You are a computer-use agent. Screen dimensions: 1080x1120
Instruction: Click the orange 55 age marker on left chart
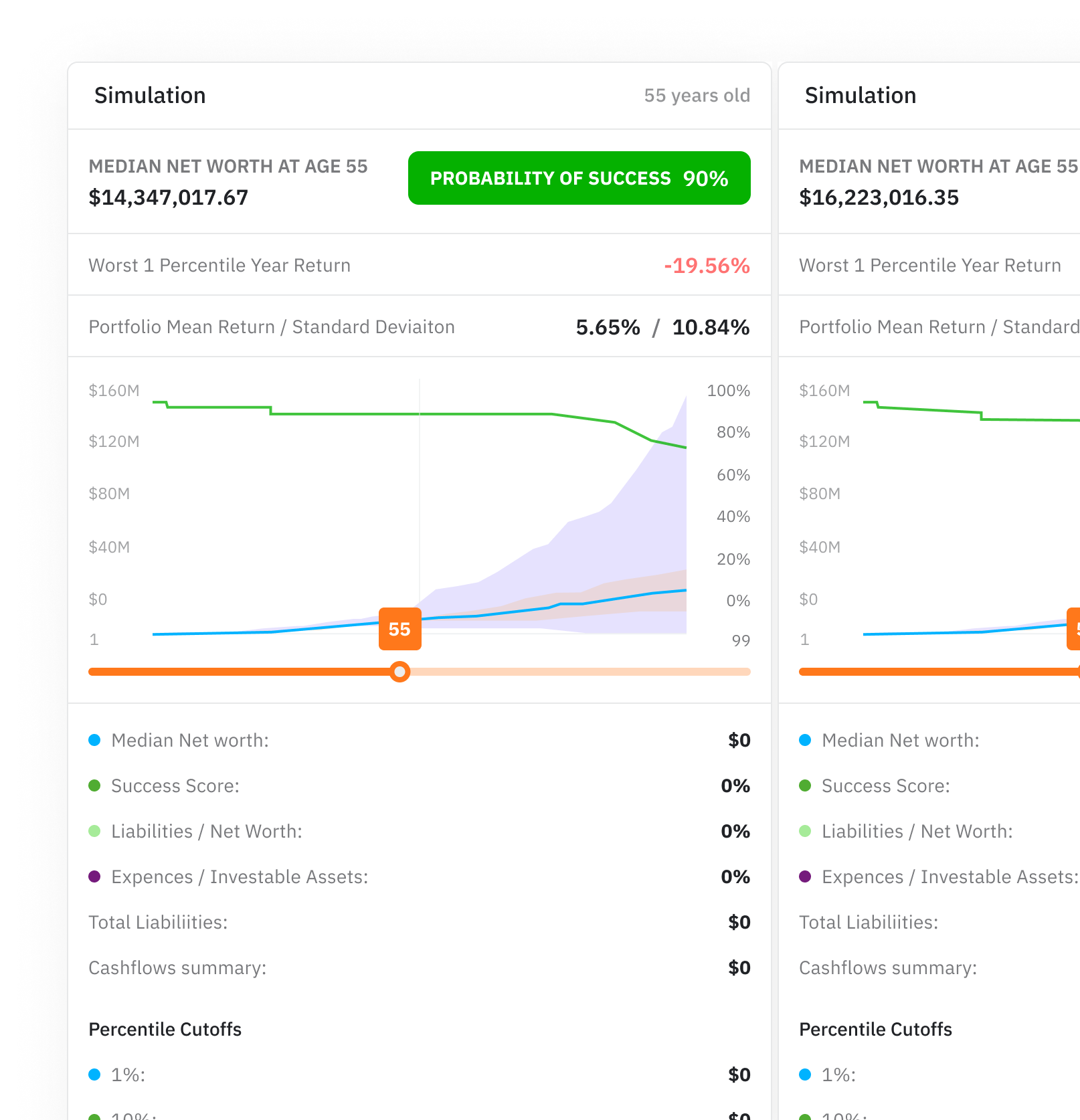point(399,629)
